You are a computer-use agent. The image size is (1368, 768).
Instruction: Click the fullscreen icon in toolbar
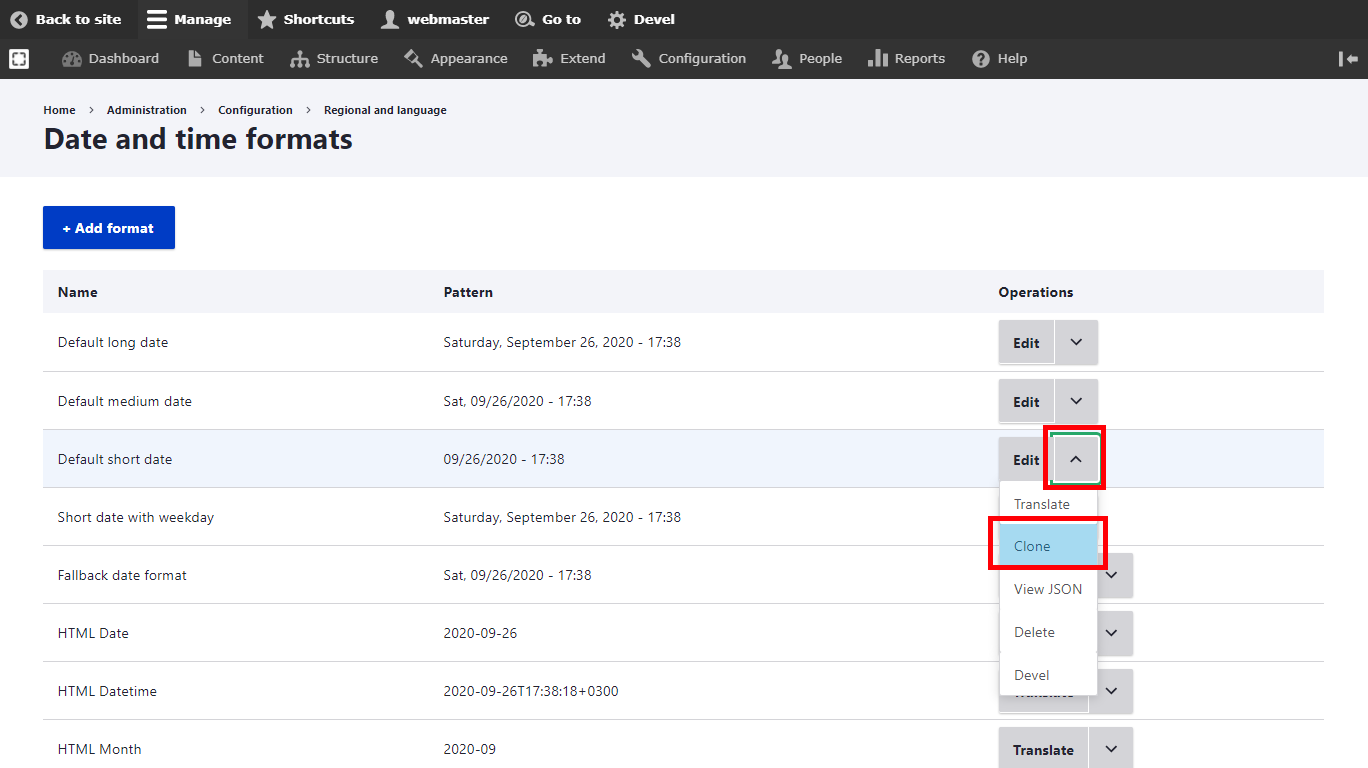point(19,59)
